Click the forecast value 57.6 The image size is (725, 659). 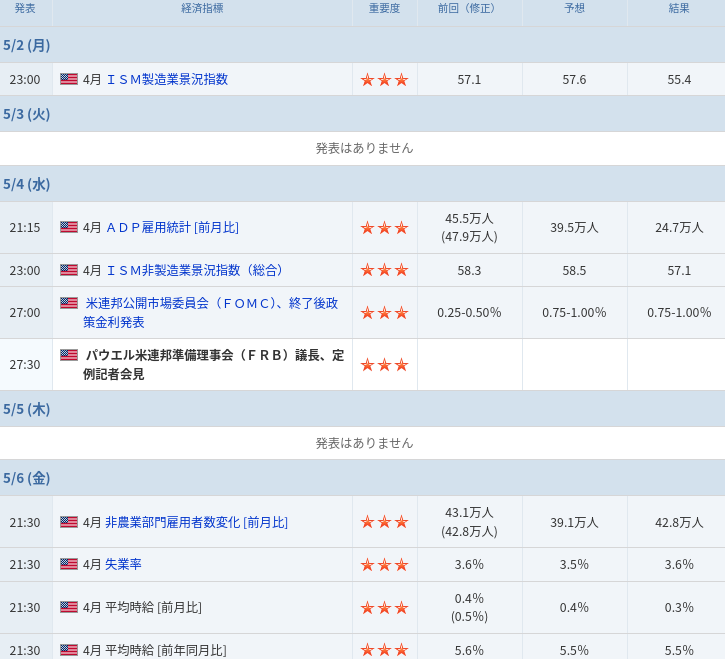[574, 80]
